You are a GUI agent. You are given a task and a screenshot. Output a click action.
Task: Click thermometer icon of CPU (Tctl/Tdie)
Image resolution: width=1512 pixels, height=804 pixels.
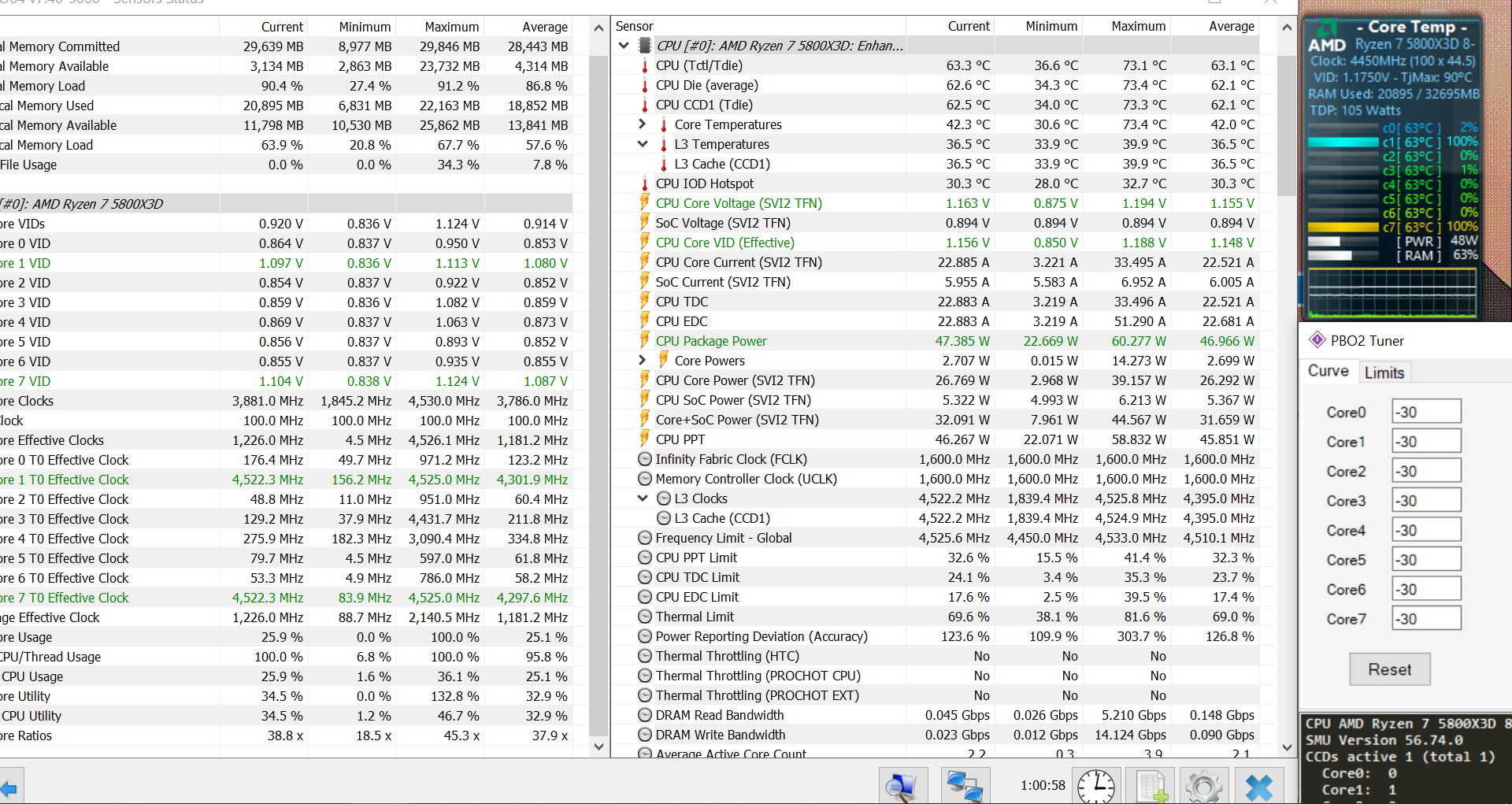coord(645,65)
